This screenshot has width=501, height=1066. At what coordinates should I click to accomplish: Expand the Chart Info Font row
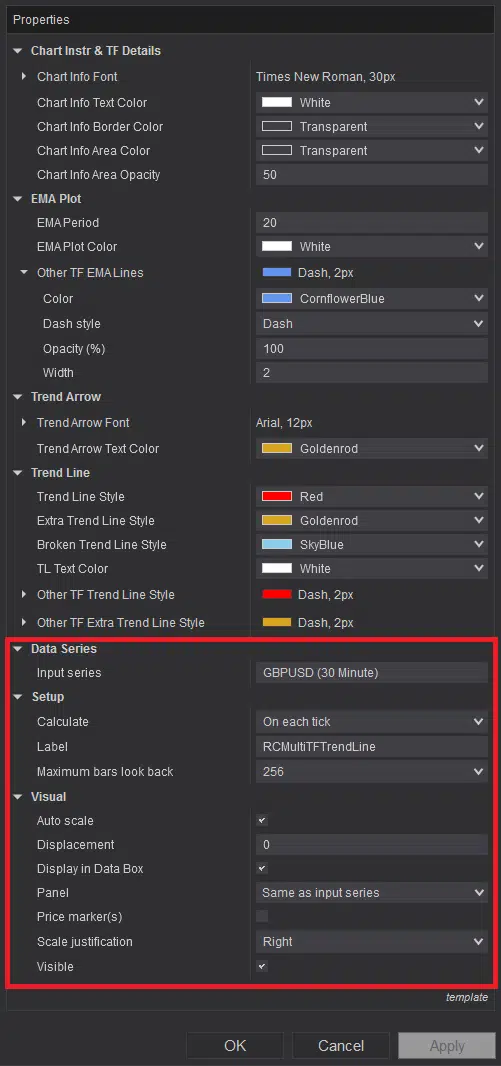click(x=24, y=77)
